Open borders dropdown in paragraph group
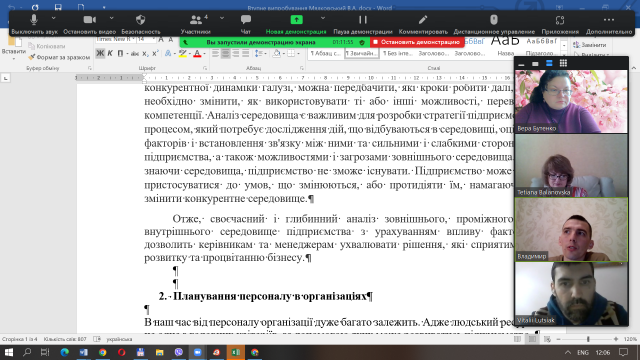Viewport: 640px width, 360px height. pyautogui.click(x=298, y=53)
